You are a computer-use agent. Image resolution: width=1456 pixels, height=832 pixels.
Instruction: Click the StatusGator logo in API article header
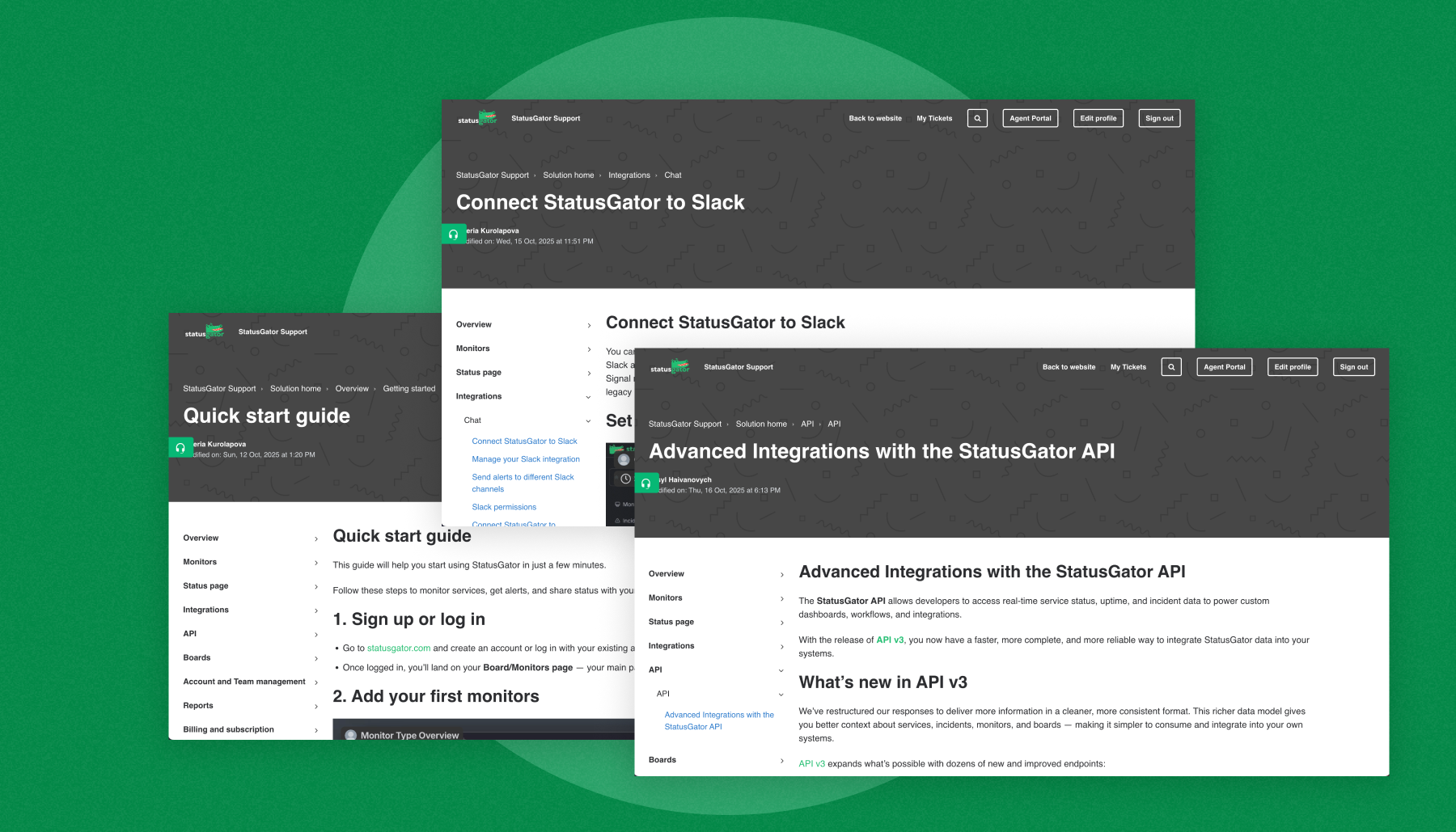pyautogui.click(x=670, y=368)
